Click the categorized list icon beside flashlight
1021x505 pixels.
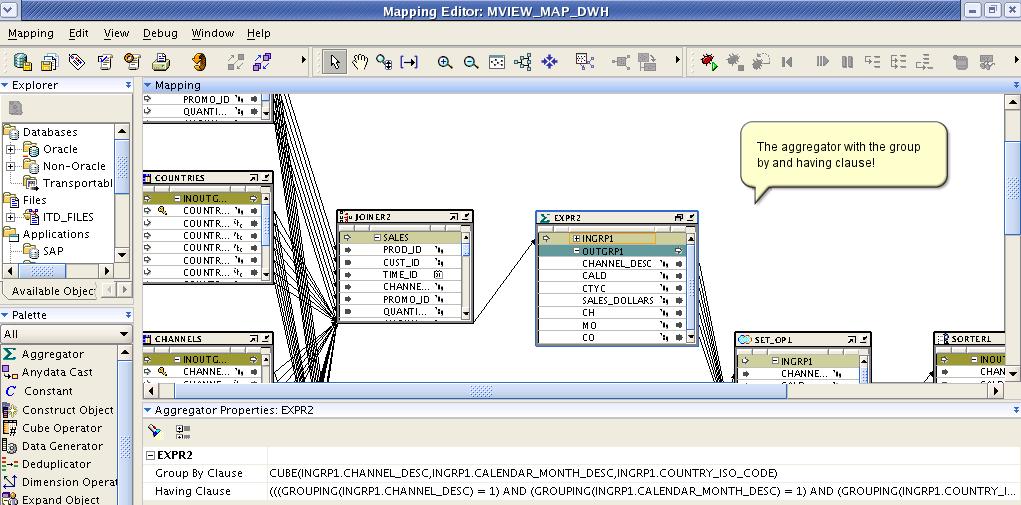pos(183,431)
